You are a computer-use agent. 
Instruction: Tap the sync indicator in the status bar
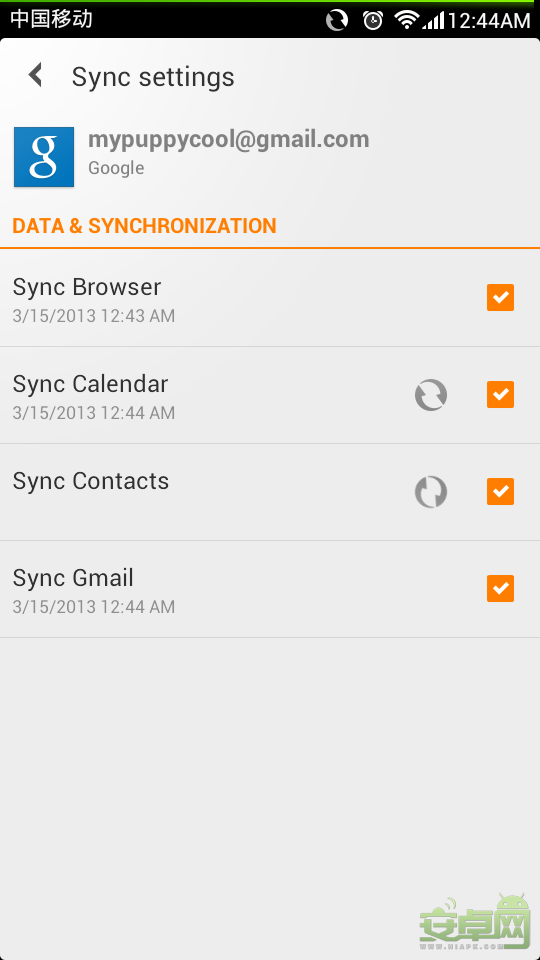coord(336,20)
